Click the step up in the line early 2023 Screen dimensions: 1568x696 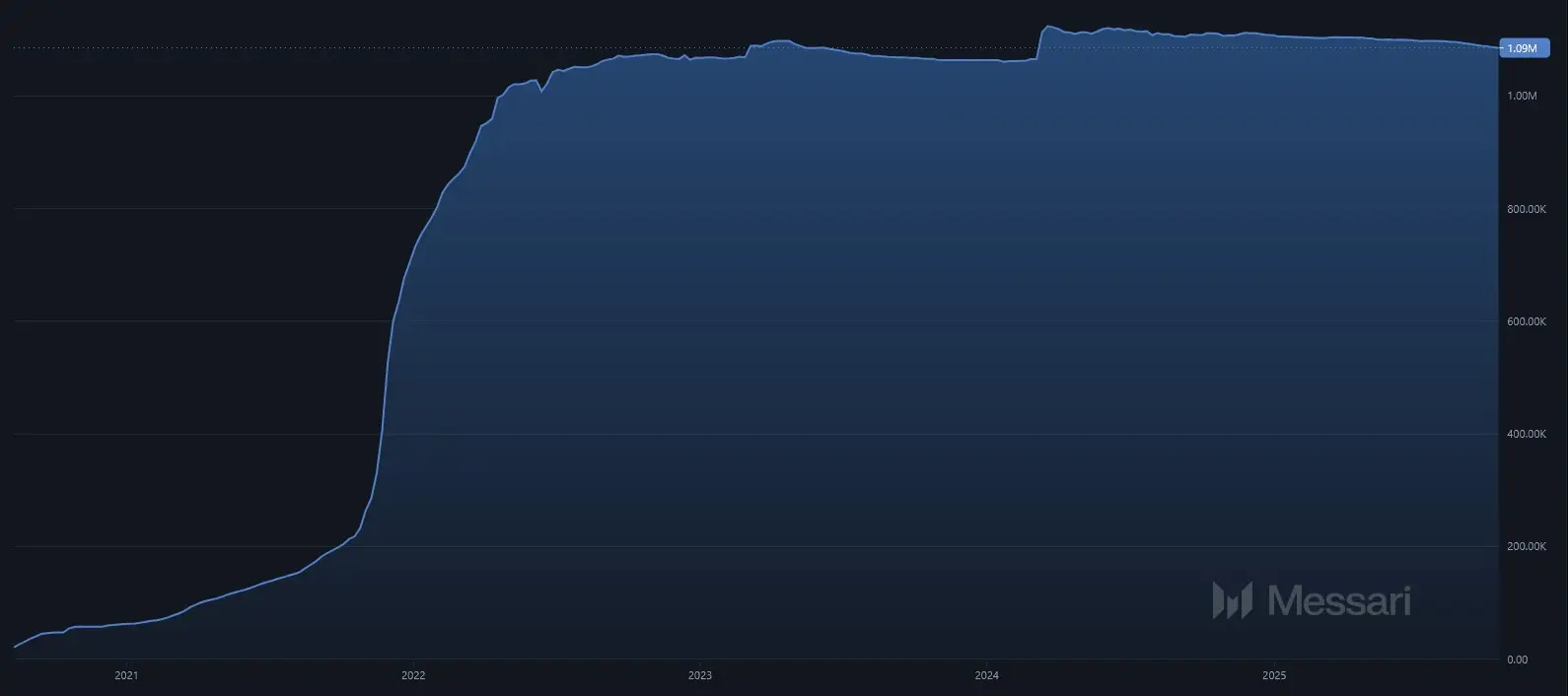(748, 50)
